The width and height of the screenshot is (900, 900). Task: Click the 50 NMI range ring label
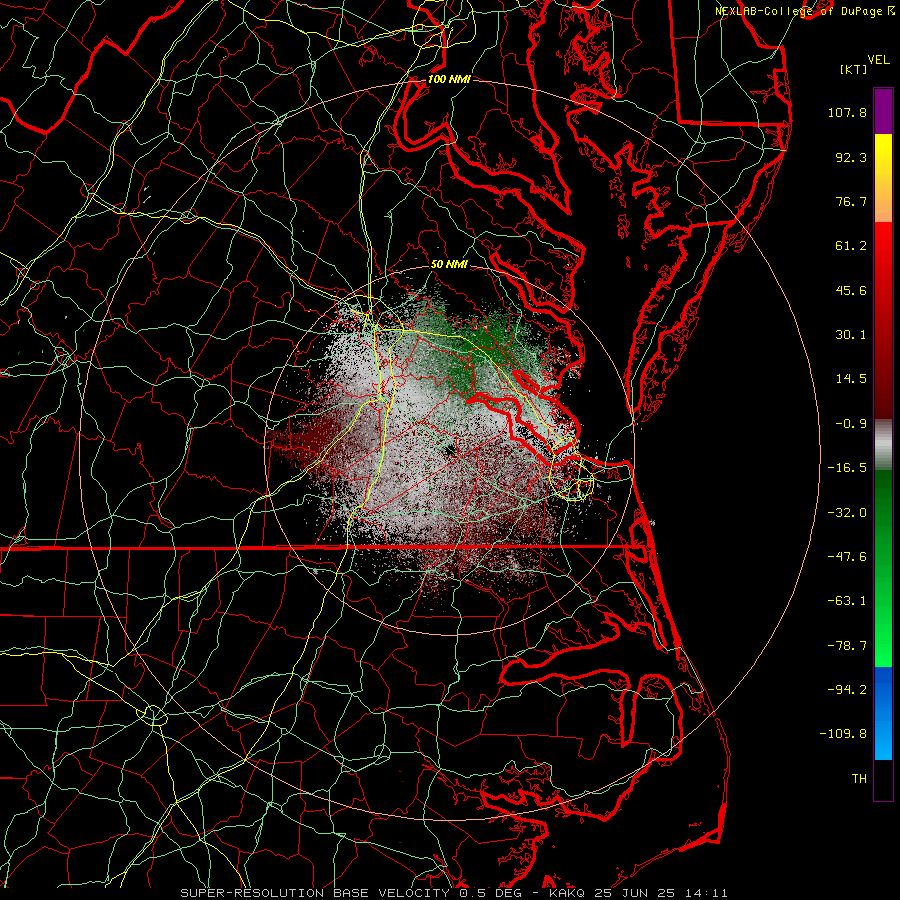coord(449,264)
